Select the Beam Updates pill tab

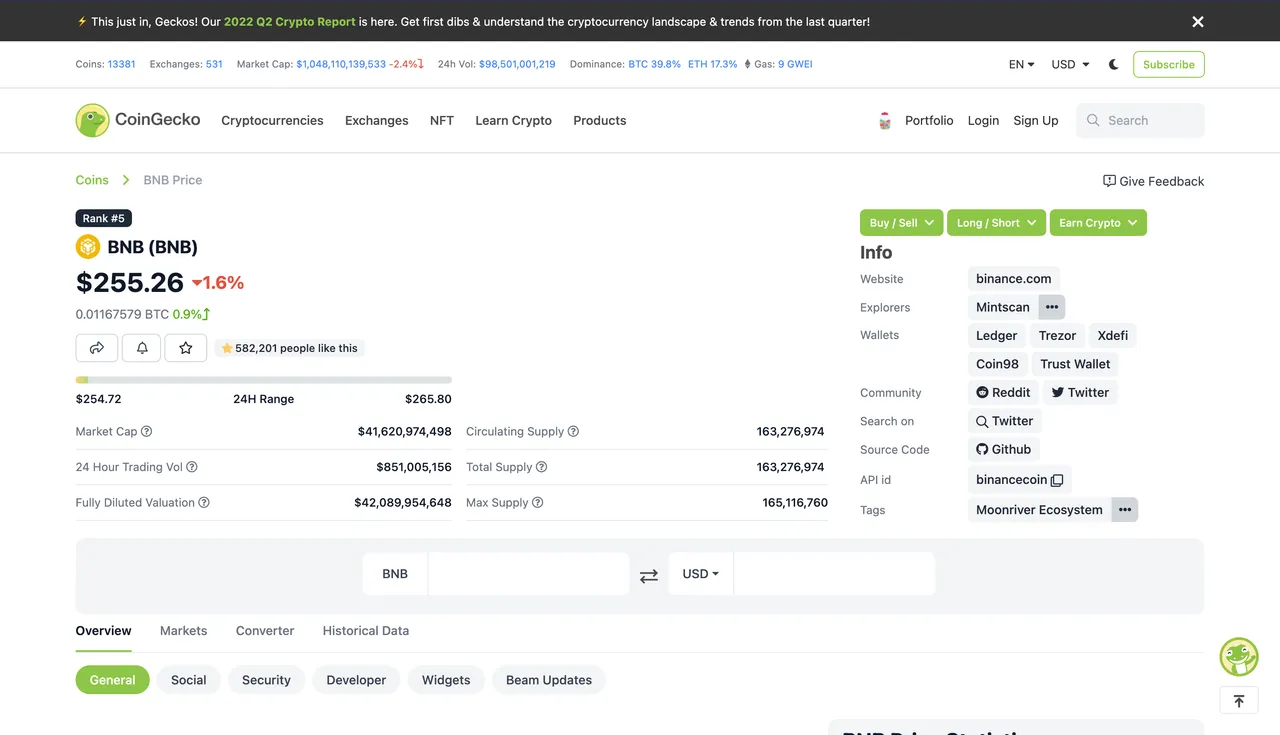click(549, 680)
